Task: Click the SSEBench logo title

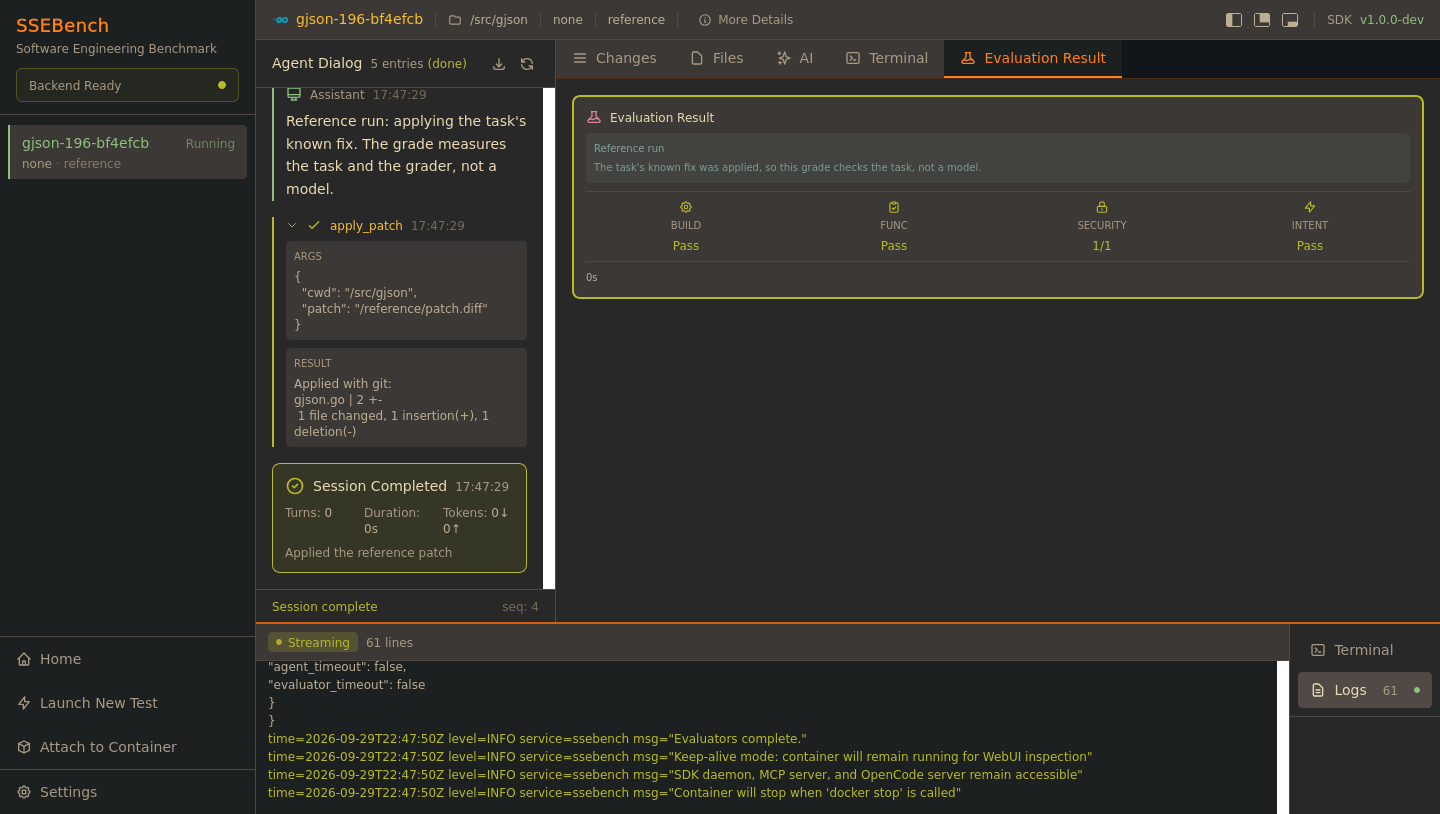Action: tap(62, 26)
